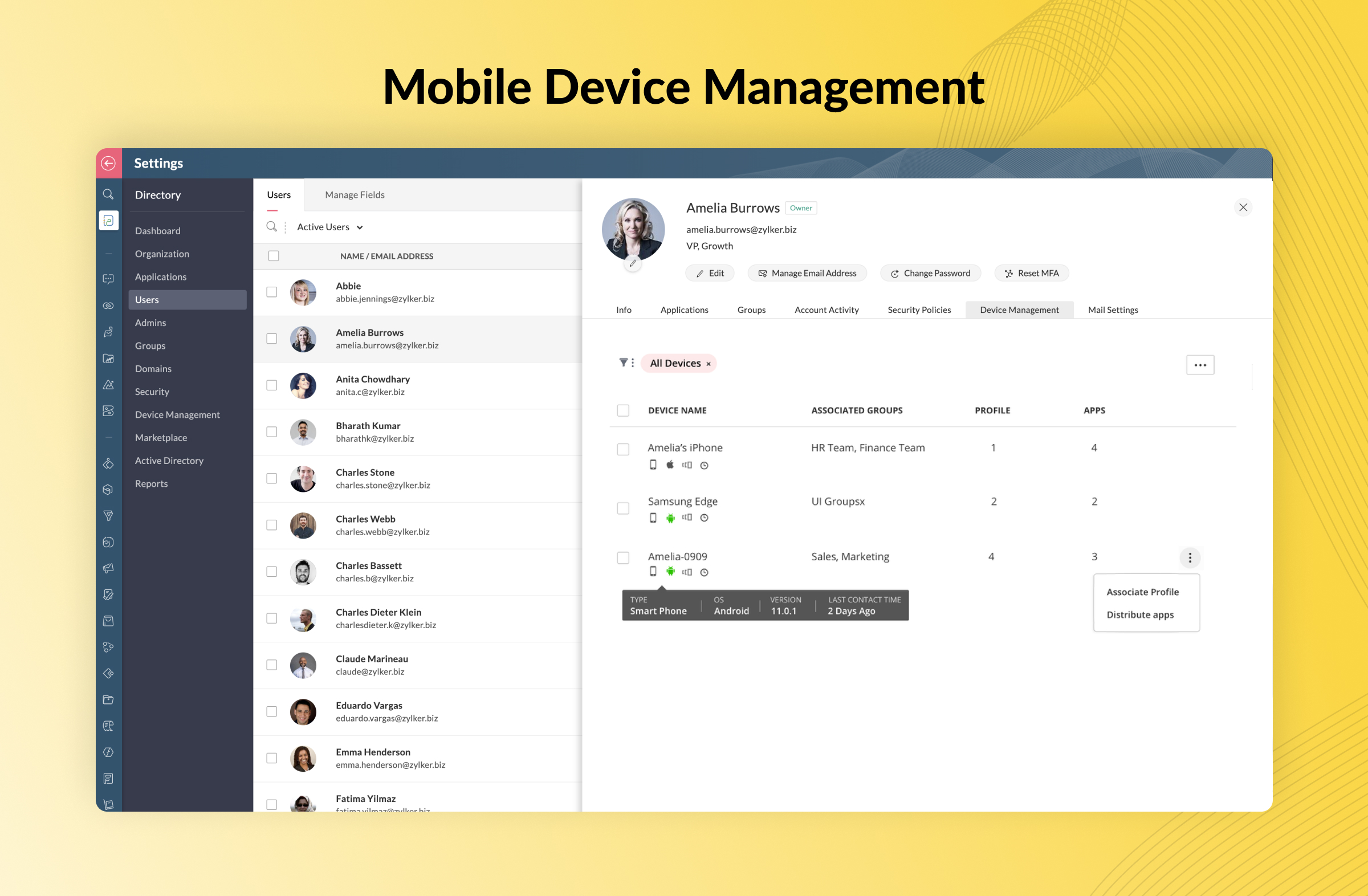
Task: Click Apple OS icon under Amelia's iPhone
Action: 670,465
